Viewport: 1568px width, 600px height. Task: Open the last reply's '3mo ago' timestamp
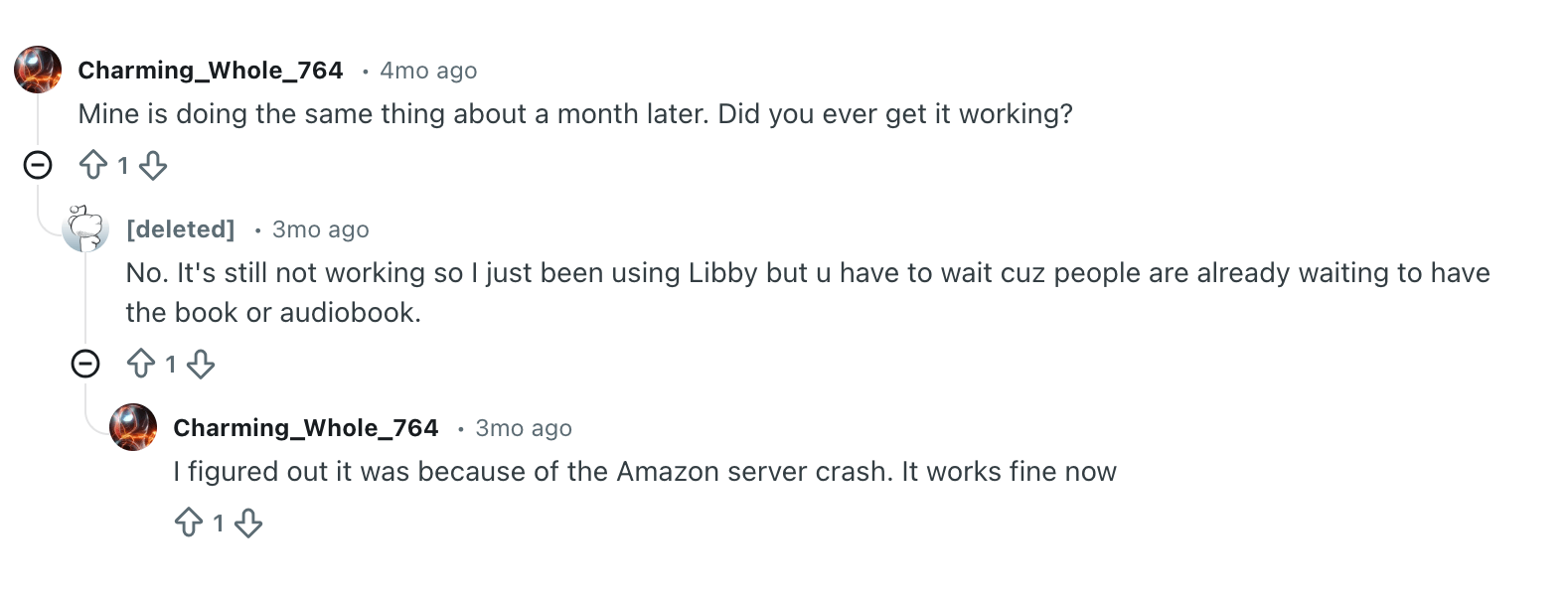click(524, 428)
